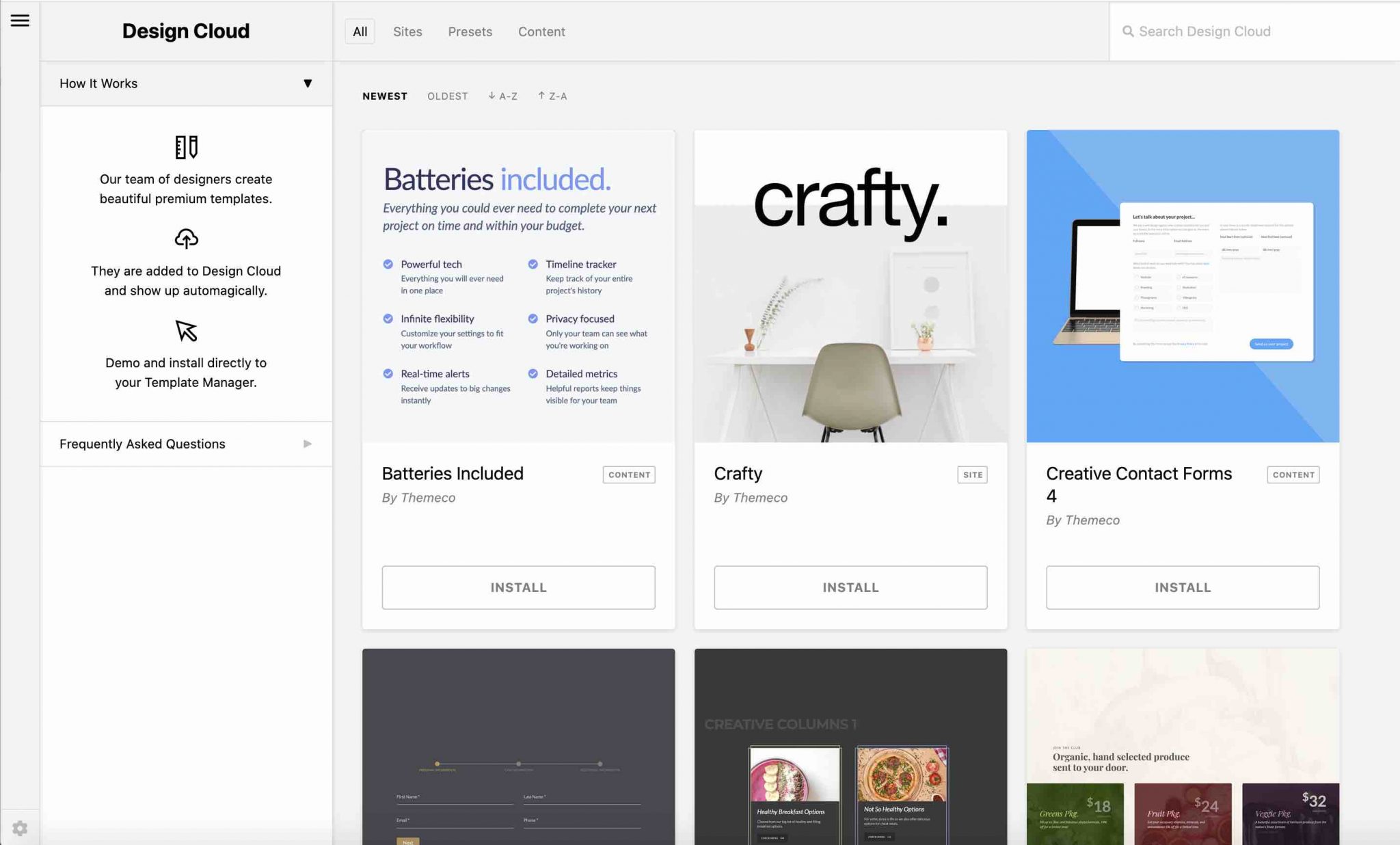Click the cloud upload icon

[186, 239]
